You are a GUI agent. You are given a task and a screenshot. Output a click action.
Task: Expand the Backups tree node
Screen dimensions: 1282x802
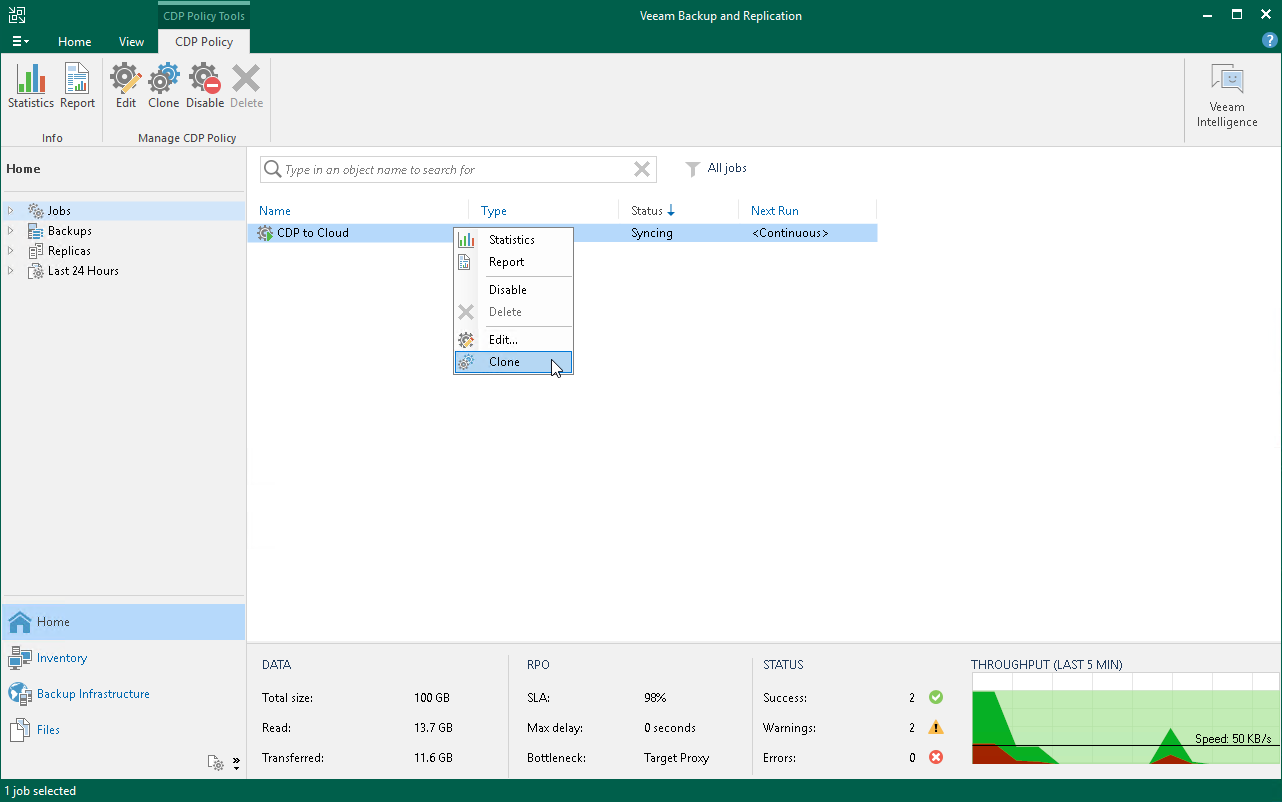pos(11,231)
